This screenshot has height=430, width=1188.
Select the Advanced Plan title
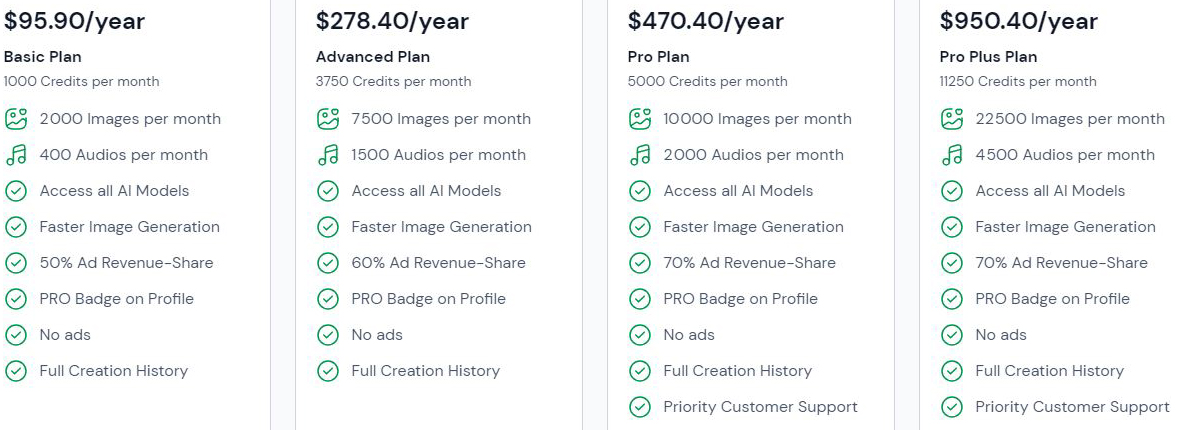373,57
